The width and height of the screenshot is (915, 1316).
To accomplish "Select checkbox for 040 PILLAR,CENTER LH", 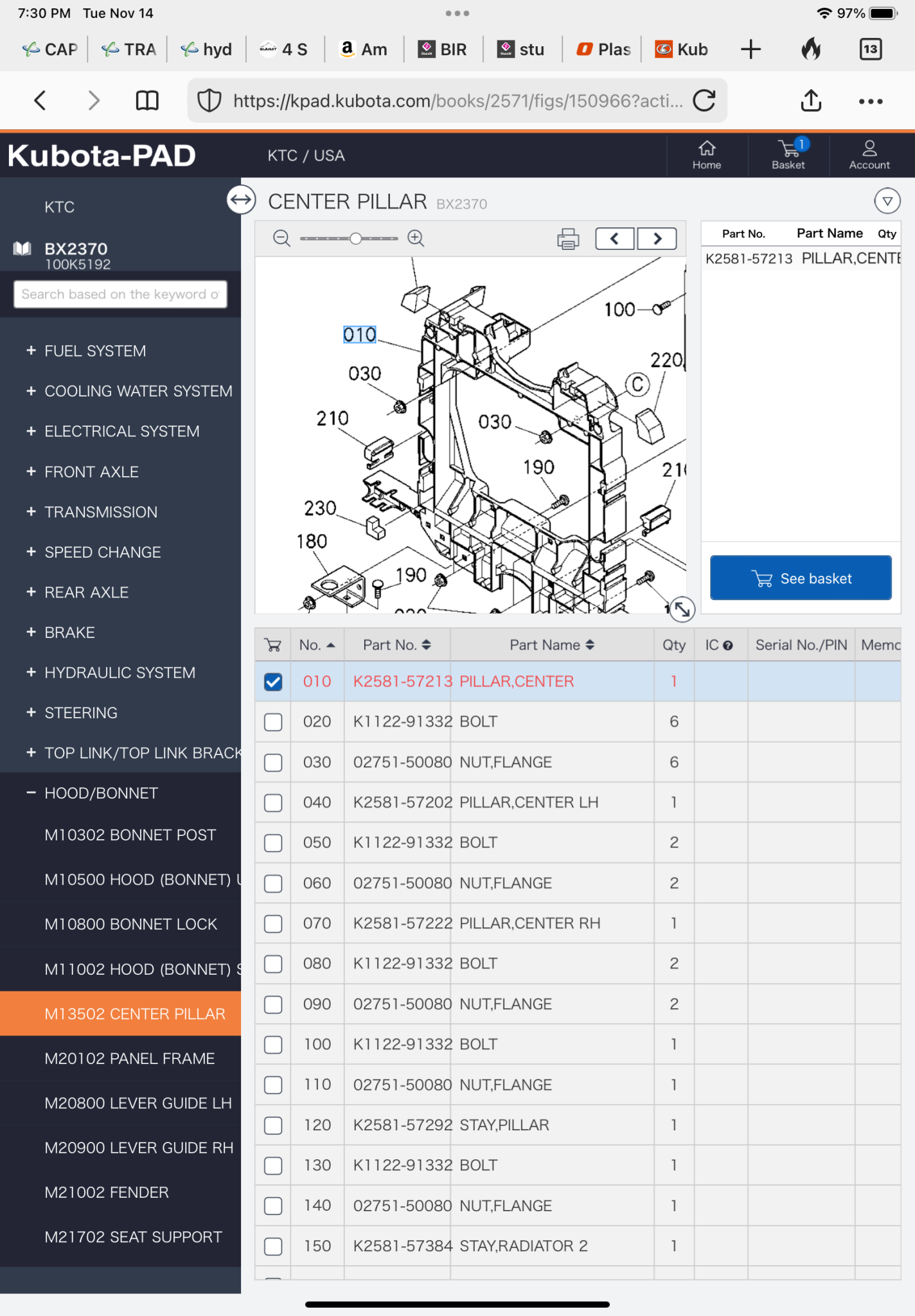I will (x=273, y=803).
